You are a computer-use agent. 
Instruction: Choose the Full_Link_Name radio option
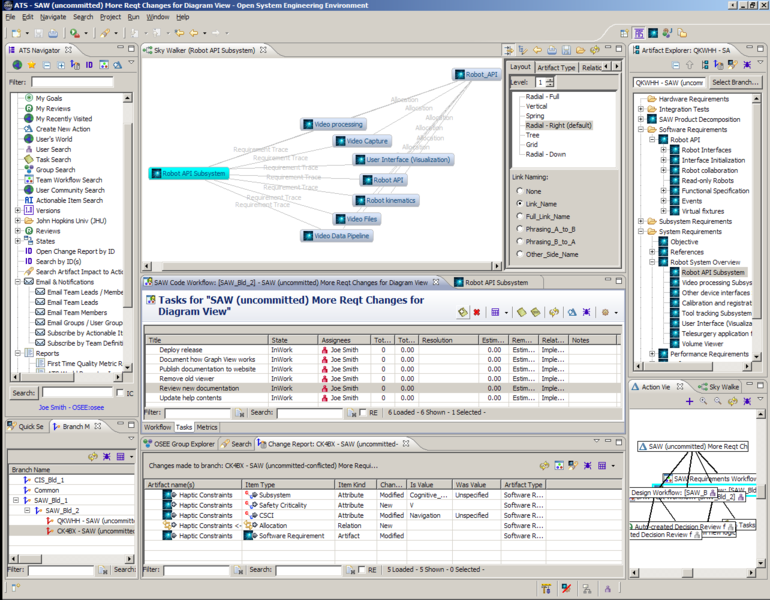(520, 216)
